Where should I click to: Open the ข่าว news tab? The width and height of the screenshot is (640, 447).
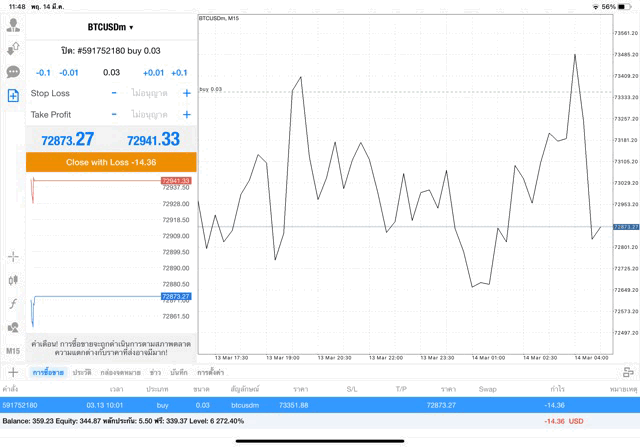point(155,372)
